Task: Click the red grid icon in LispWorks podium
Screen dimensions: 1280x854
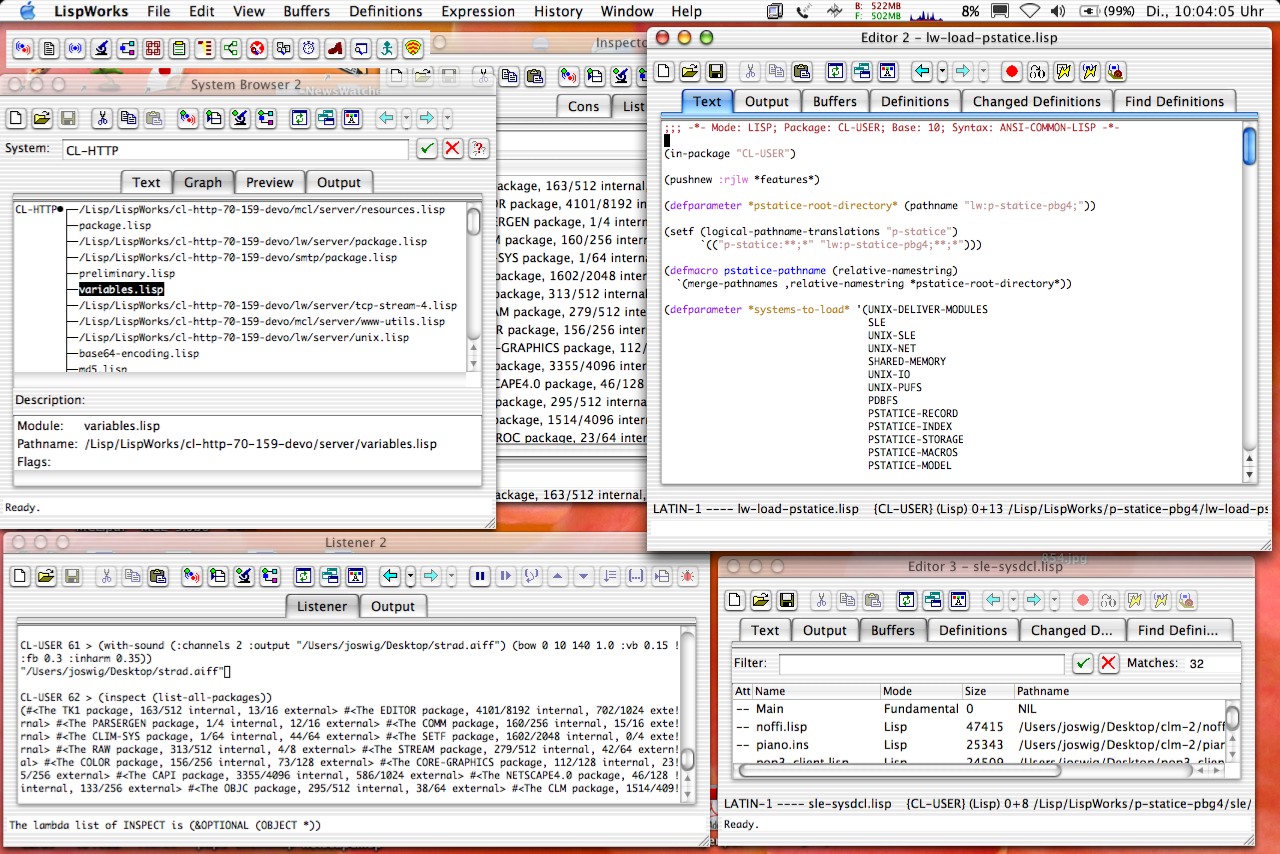Action: [153, 48]
